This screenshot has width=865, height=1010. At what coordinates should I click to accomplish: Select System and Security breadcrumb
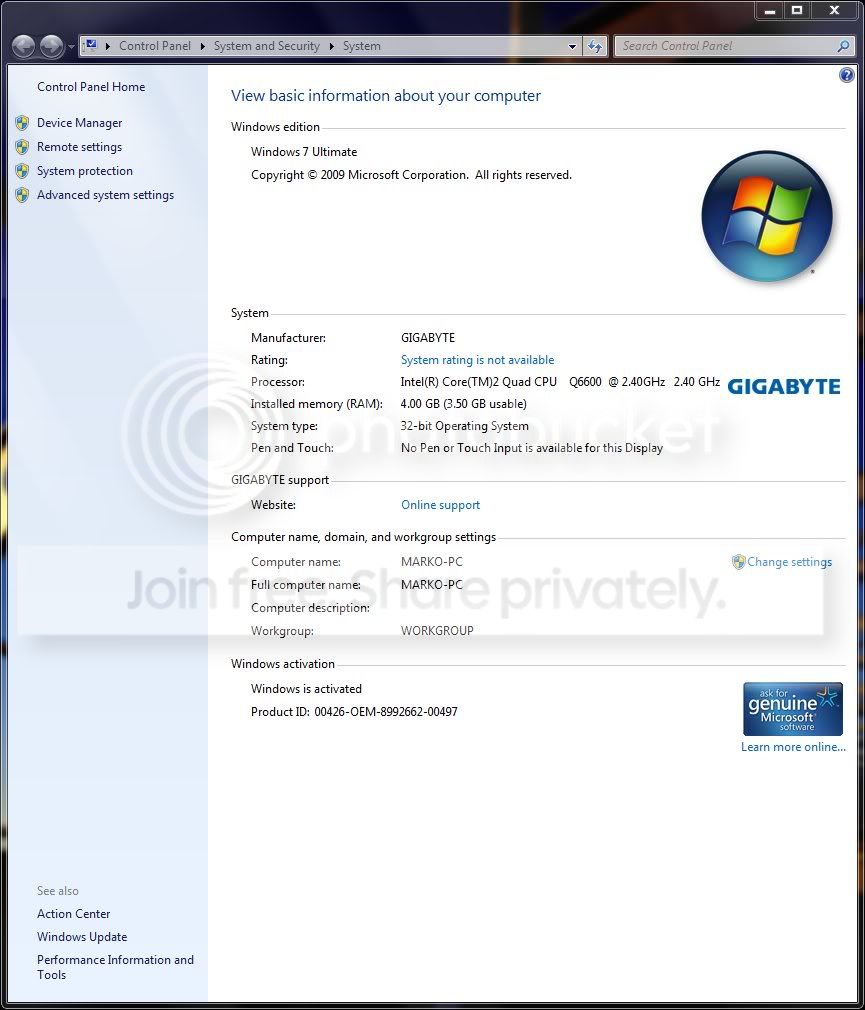tap(267, 46)
